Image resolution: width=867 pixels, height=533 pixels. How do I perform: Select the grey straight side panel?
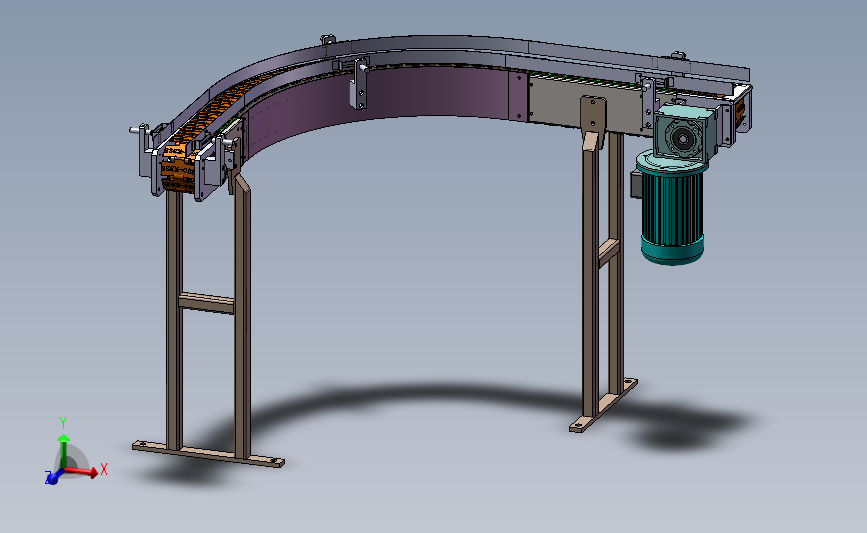(x=586, y=105)
